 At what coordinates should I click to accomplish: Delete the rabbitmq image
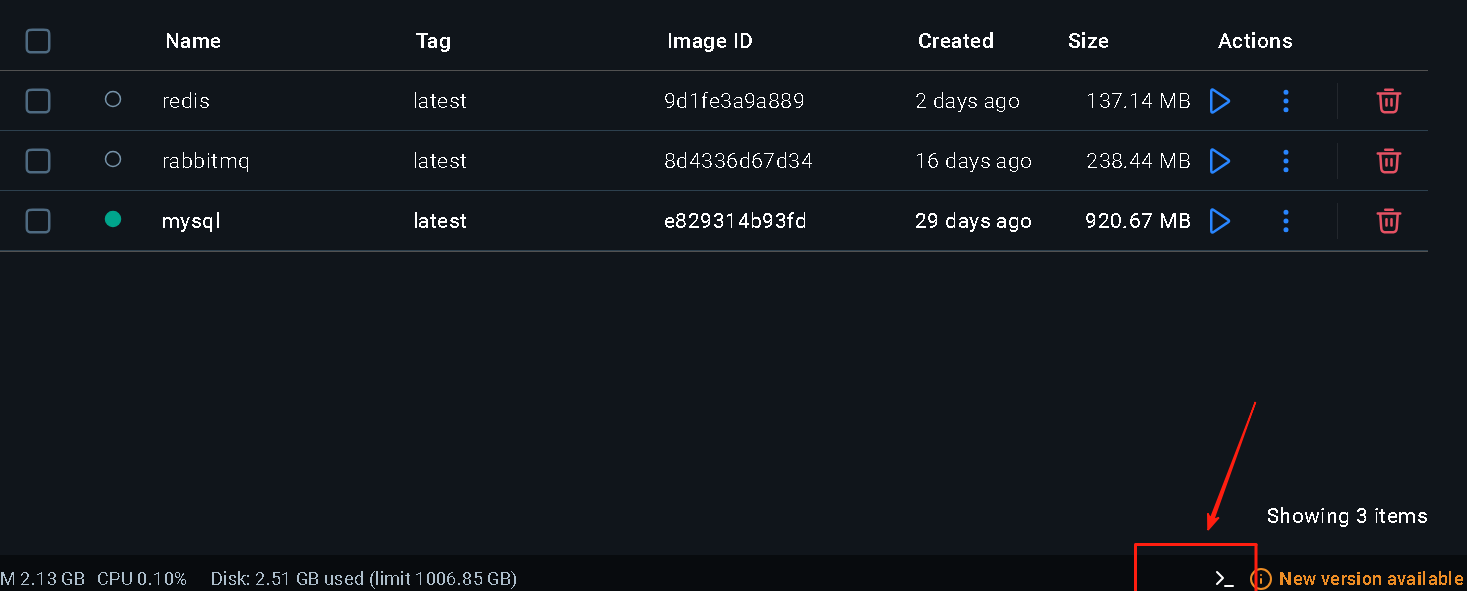pos(1388,161)
